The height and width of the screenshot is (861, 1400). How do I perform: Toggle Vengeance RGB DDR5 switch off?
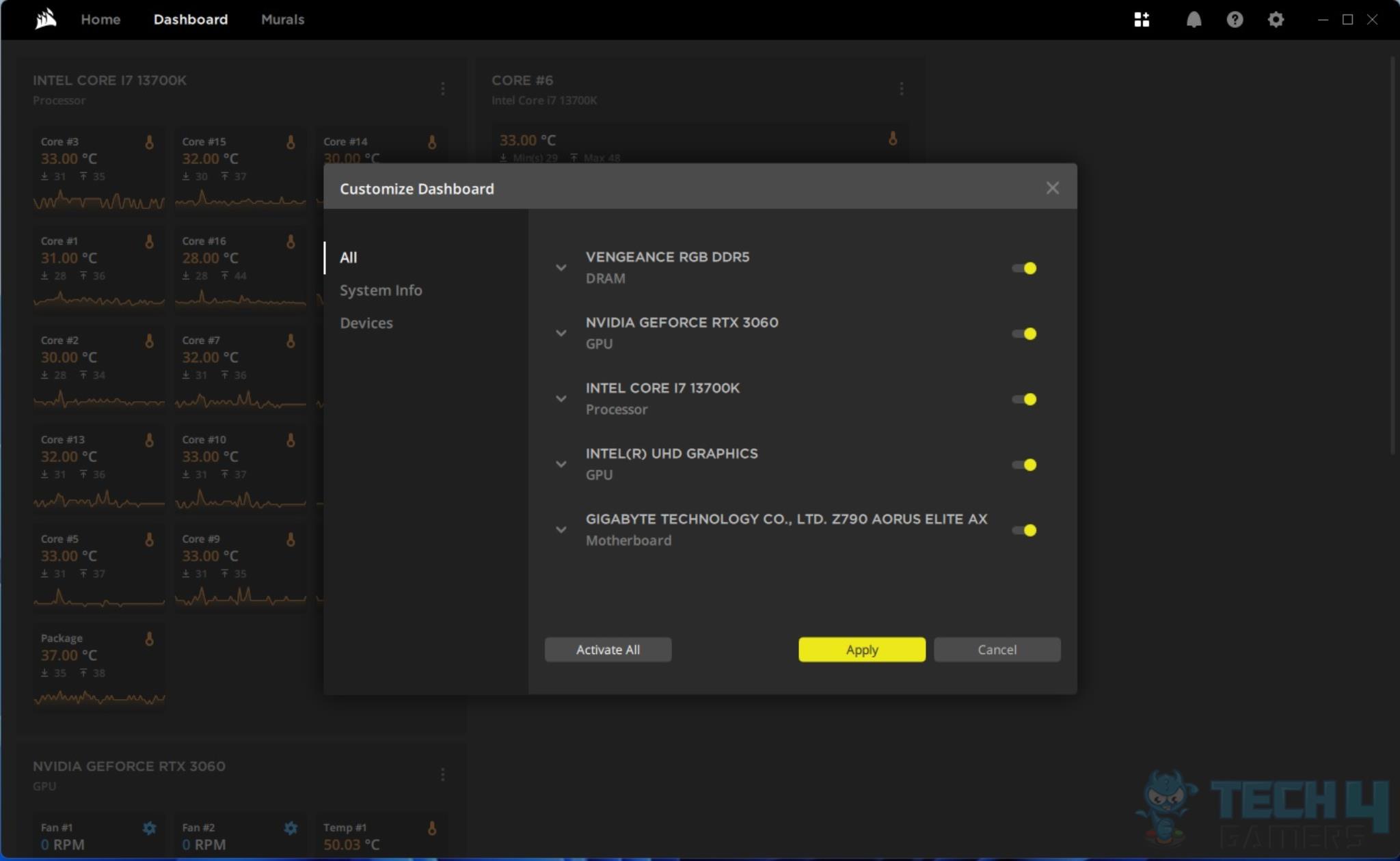click(x=1024, y=268)
